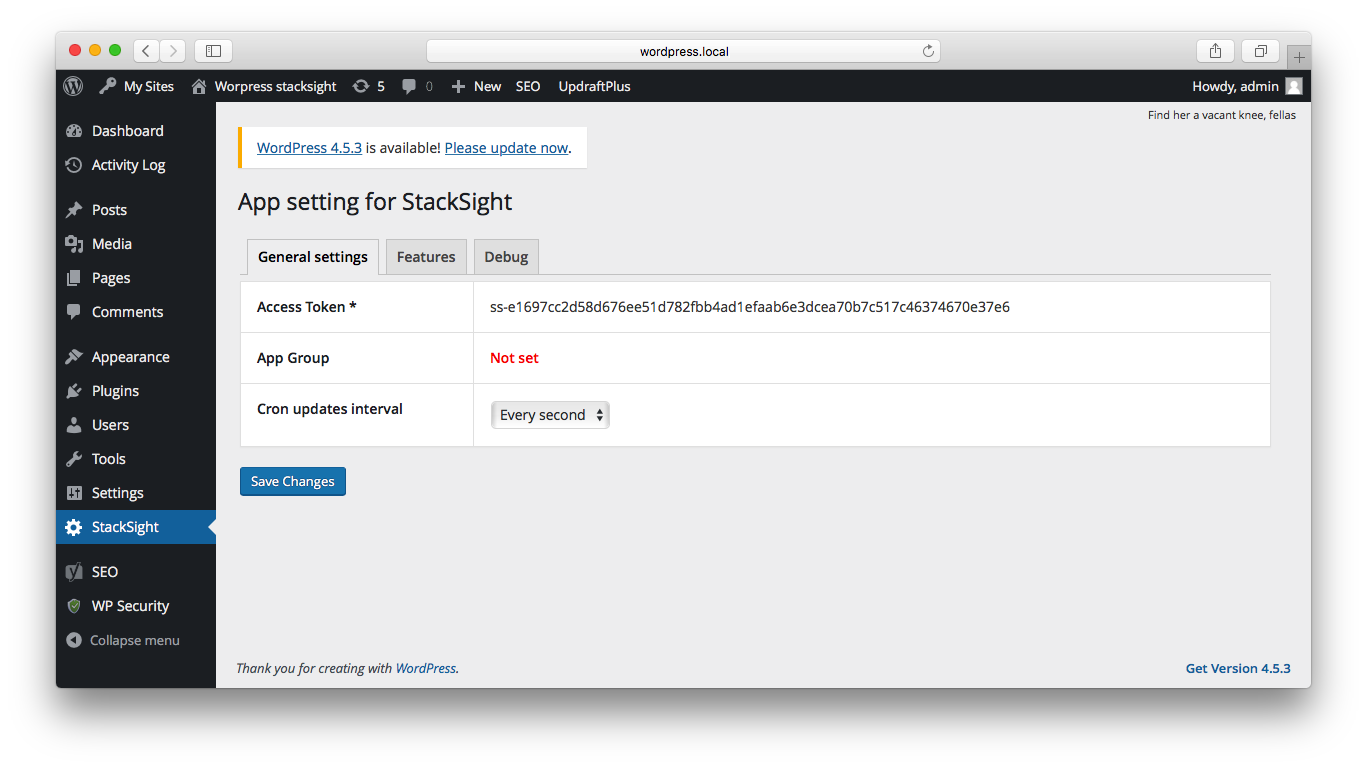Open Activity Log label in the sidebar

tap(129, 165)
